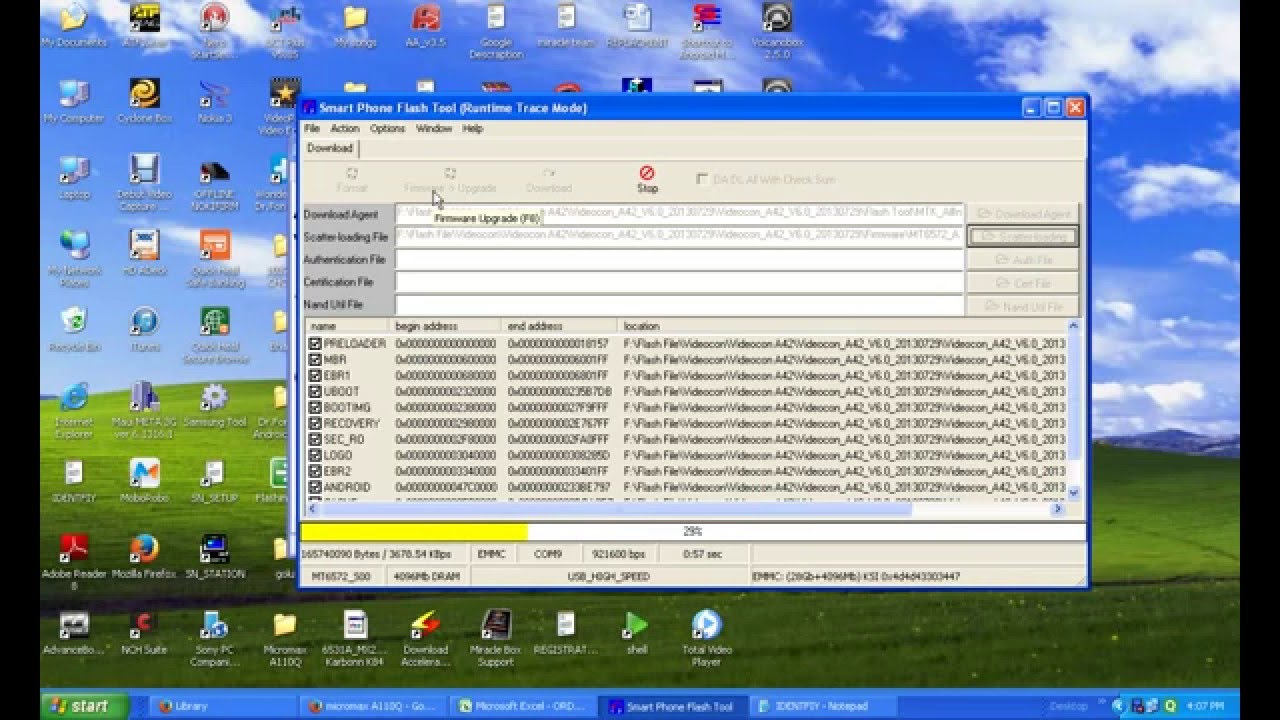Launch Internet Explorer from desktop
This screenshot has height=720, width=1280.
pos(74,410)
